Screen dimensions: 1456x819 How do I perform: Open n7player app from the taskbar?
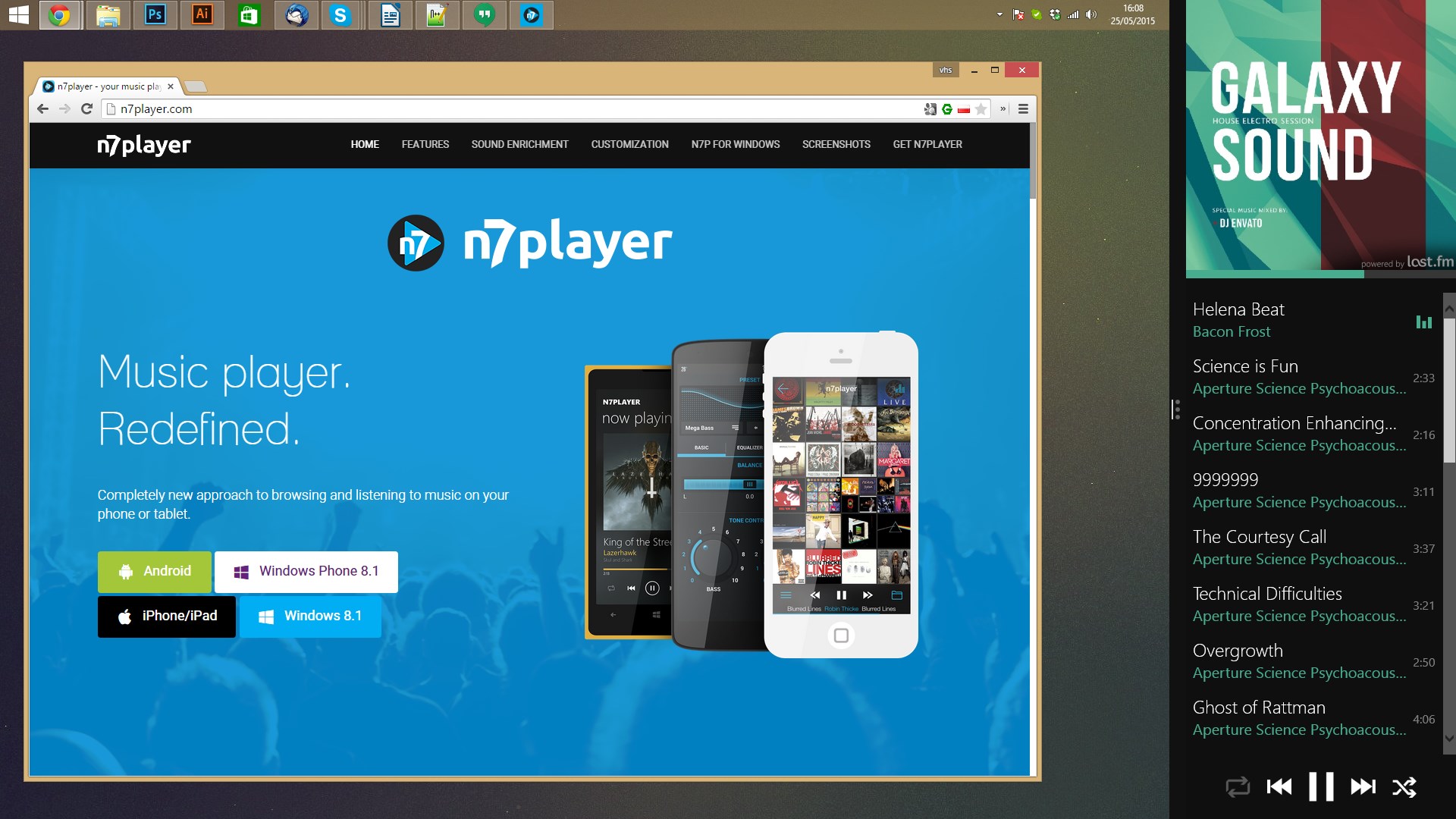[531, 15]
